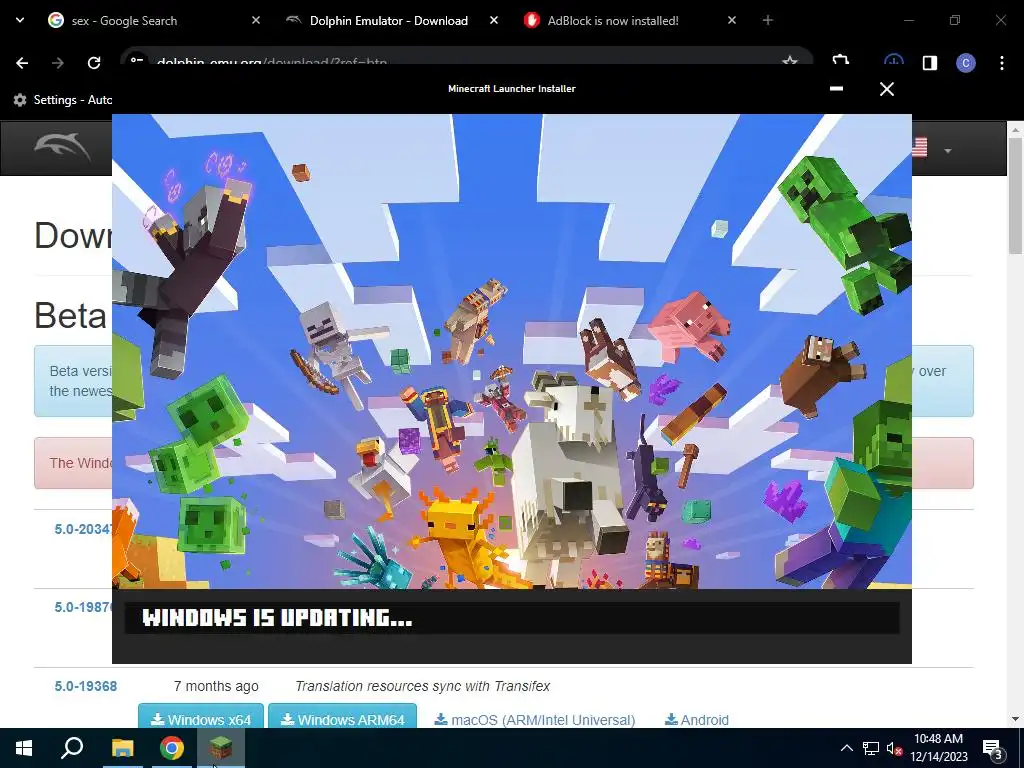Go back in Chrome
The height and width of the screenshot is (768, 1024).
[x=22, y=63]
